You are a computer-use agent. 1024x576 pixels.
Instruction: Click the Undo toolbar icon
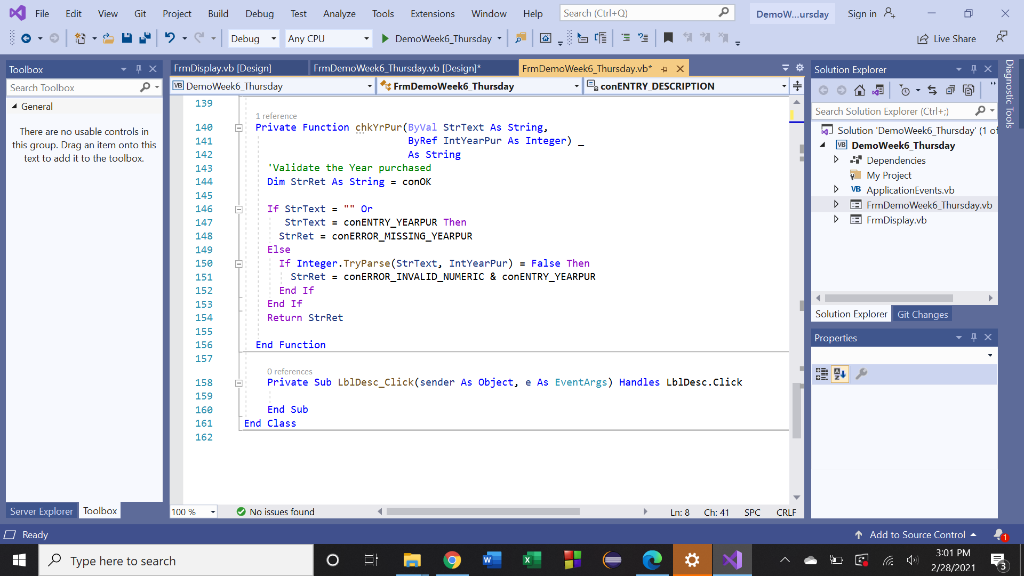point(170,40)
